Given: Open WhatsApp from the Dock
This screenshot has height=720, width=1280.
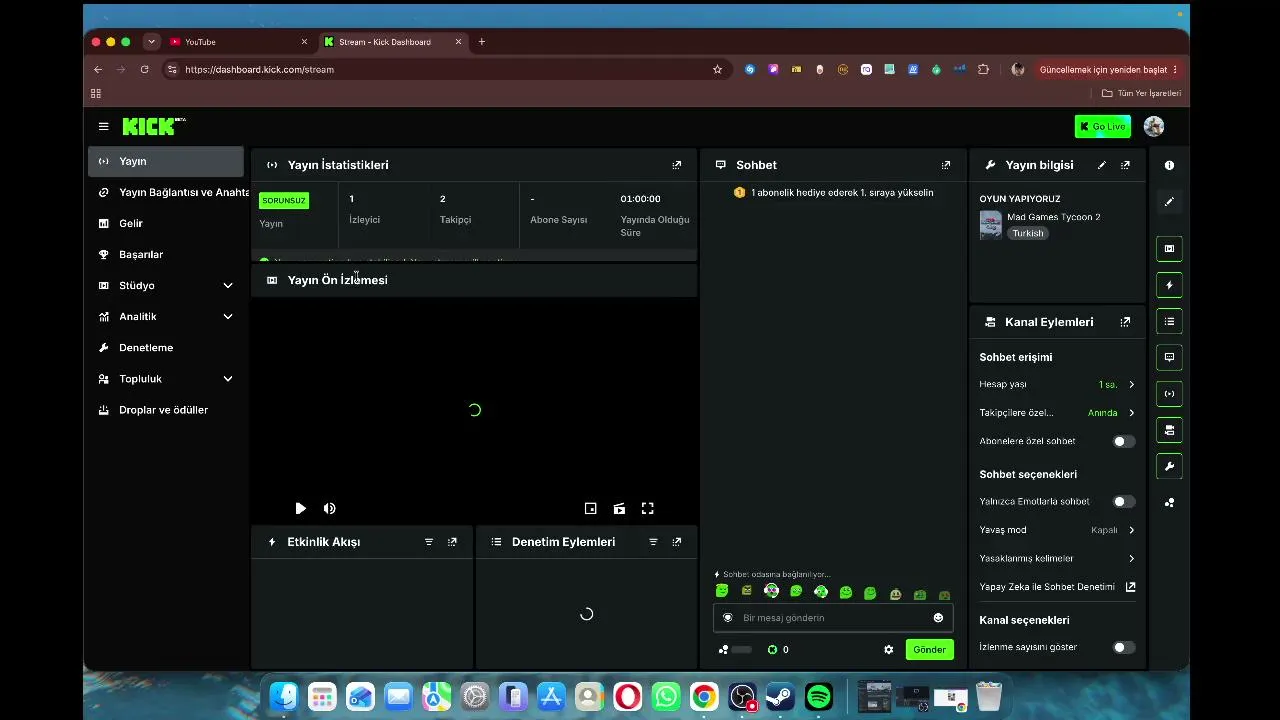Looking at the screenshot, I should tap(666, 696).
